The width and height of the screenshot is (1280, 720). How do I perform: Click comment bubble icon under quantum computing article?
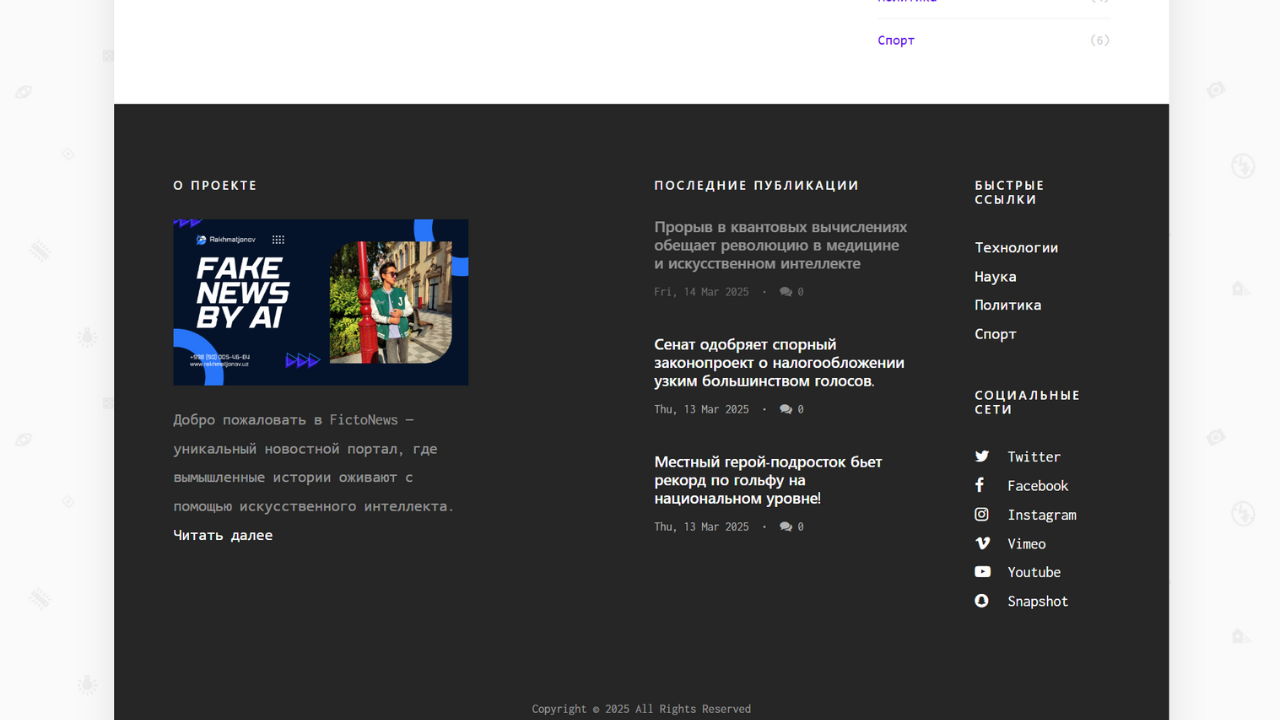(x=786, y=292)
